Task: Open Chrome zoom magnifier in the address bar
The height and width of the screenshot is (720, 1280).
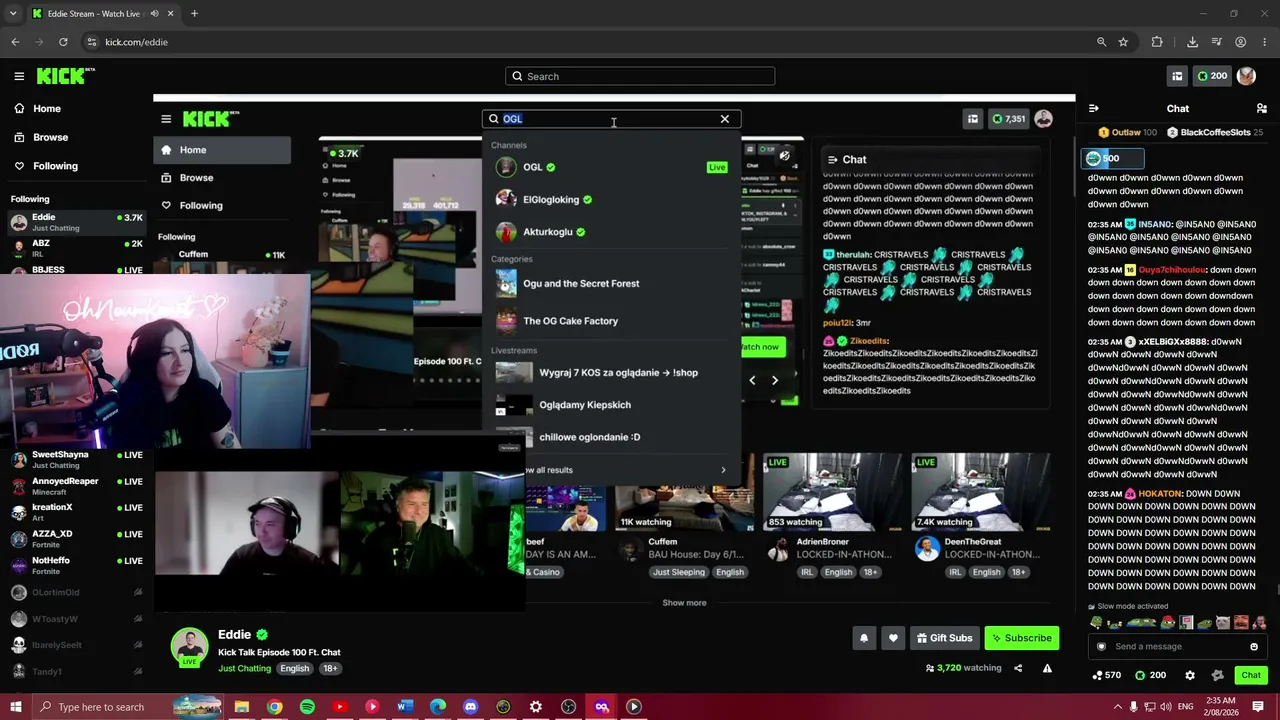Action: tap(1101, 42)
